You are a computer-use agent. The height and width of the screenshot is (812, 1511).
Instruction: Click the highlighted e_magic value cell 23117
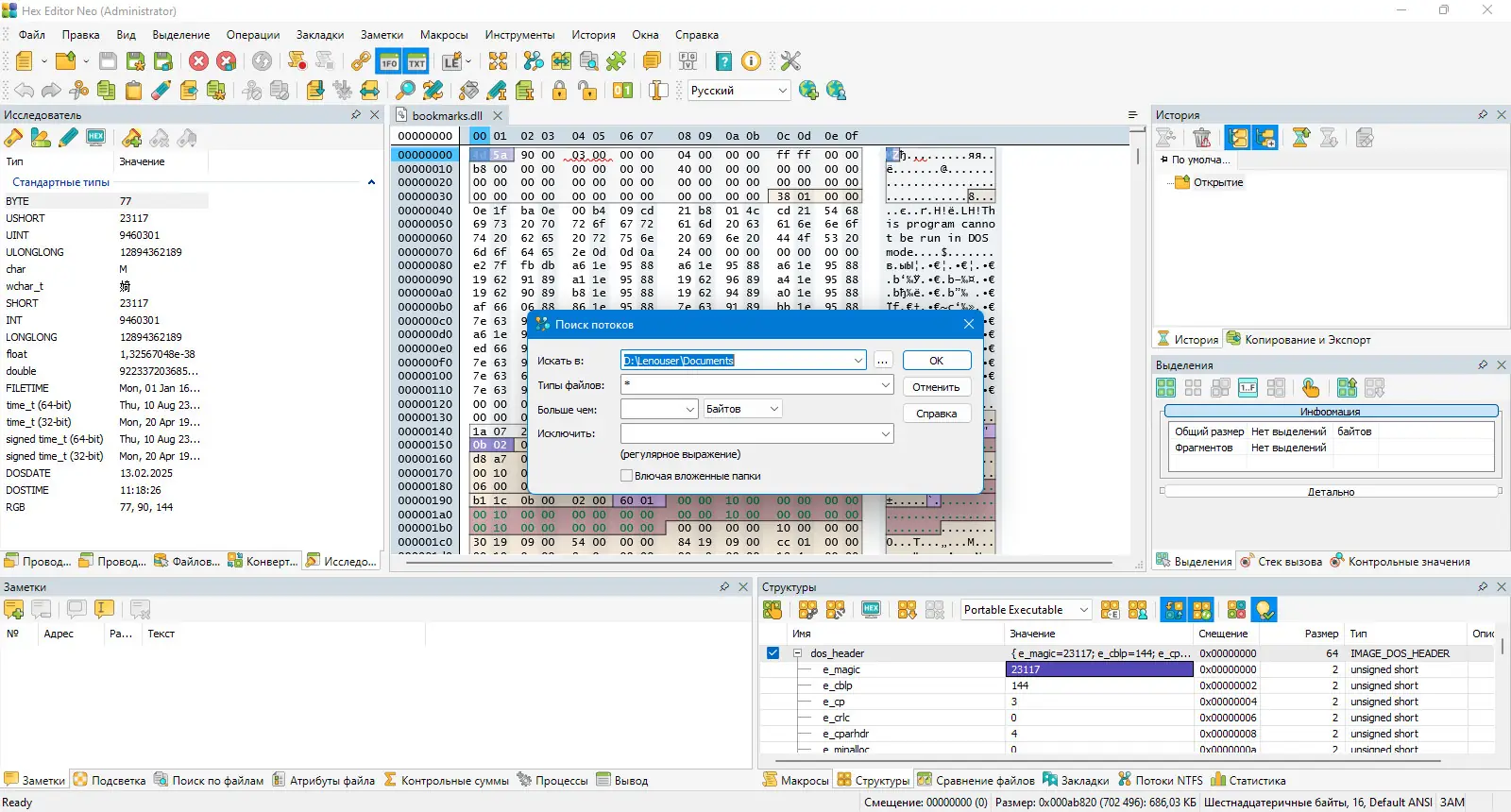point(1098,669)
